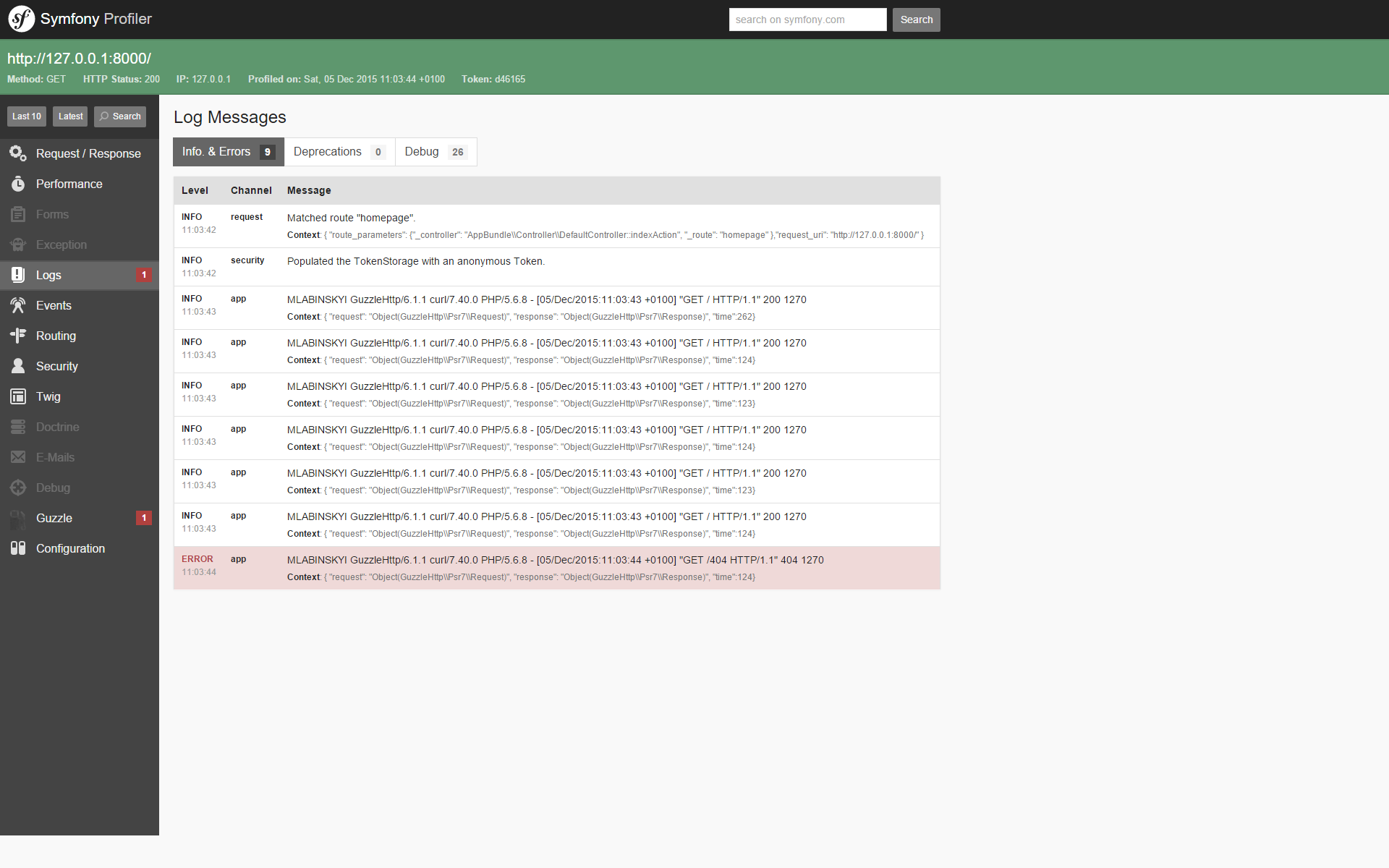This screenshot has height=868, width=1389.
Task: Switch to the Debug log tab
Action: pos(435,152)
